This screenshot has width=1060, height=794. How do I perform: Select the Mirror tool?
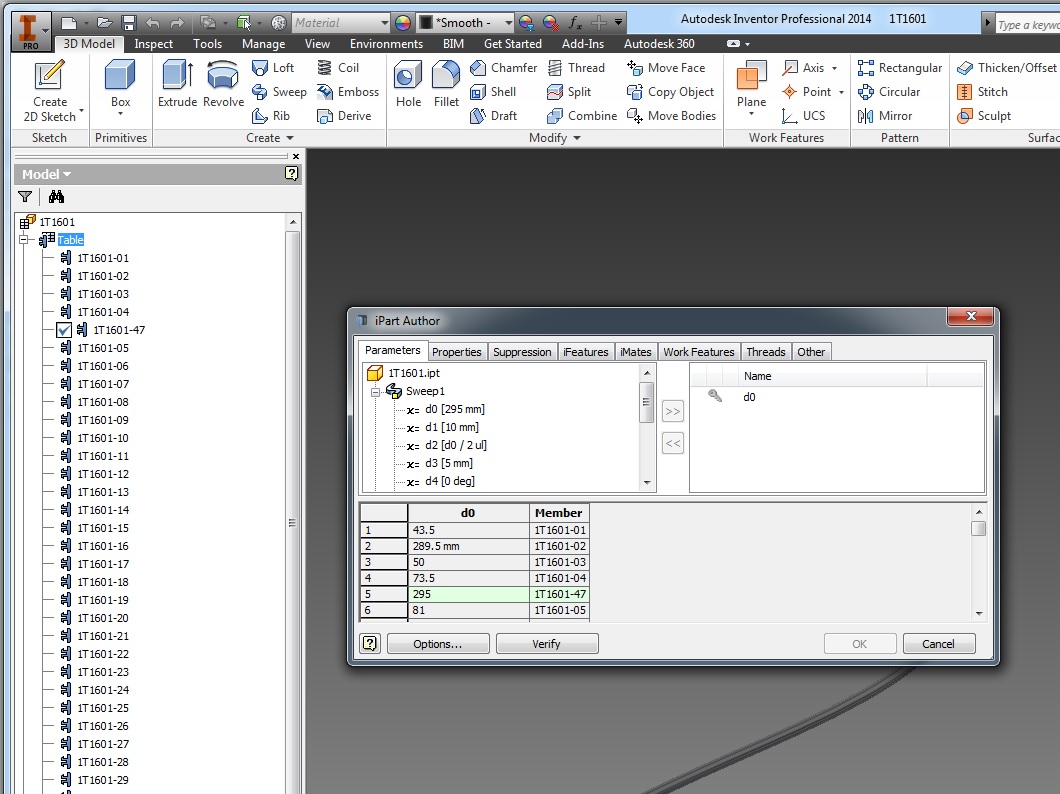coord(885,116)
